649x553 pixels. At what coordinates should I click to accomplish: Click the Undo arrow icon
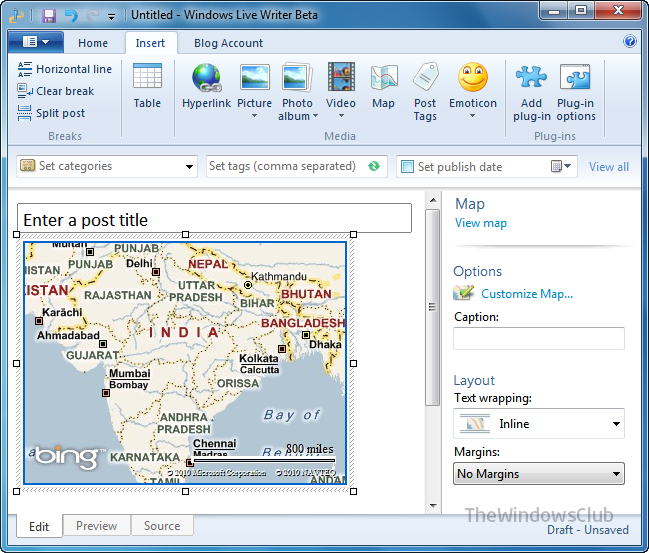pos(71,16)
